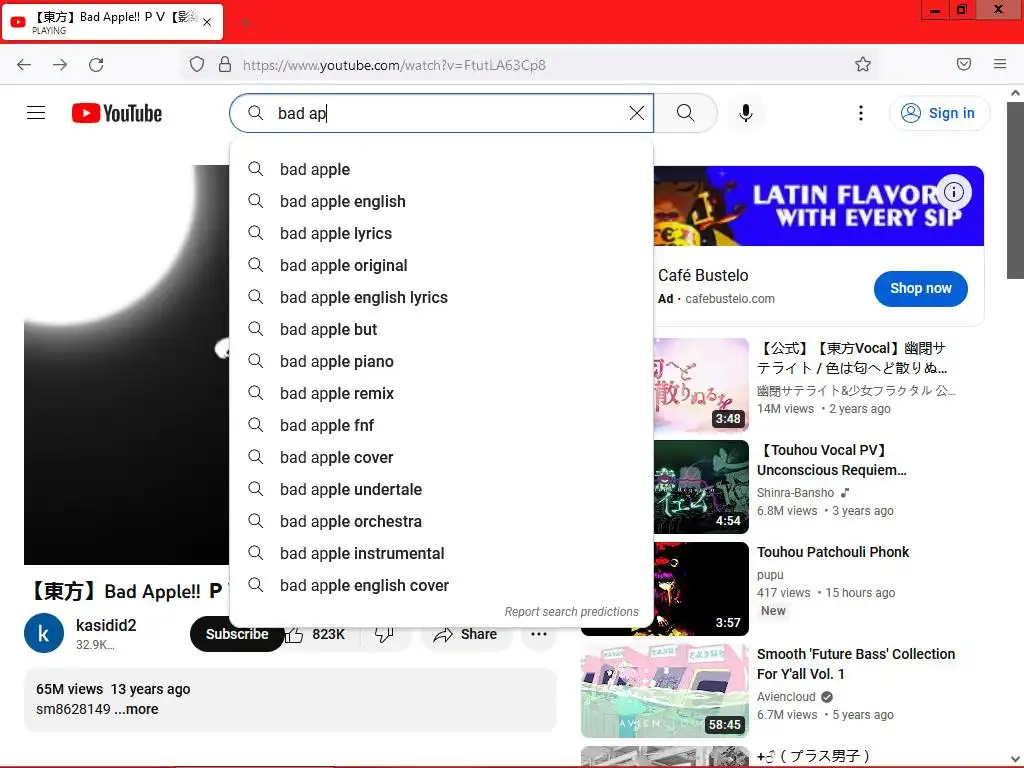View tracking protection shield info
The width and height of the screenshot is (1024, 768).
click(x=197, y=65)
